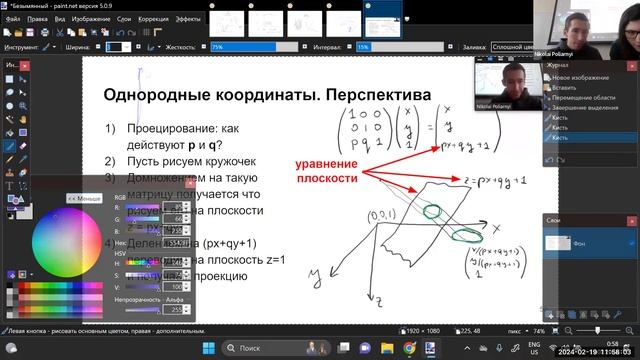Image resolution: width=640 pixels, height=360 pixels.
Task: Open the Коррекция menu
Action: pos(153,19)
